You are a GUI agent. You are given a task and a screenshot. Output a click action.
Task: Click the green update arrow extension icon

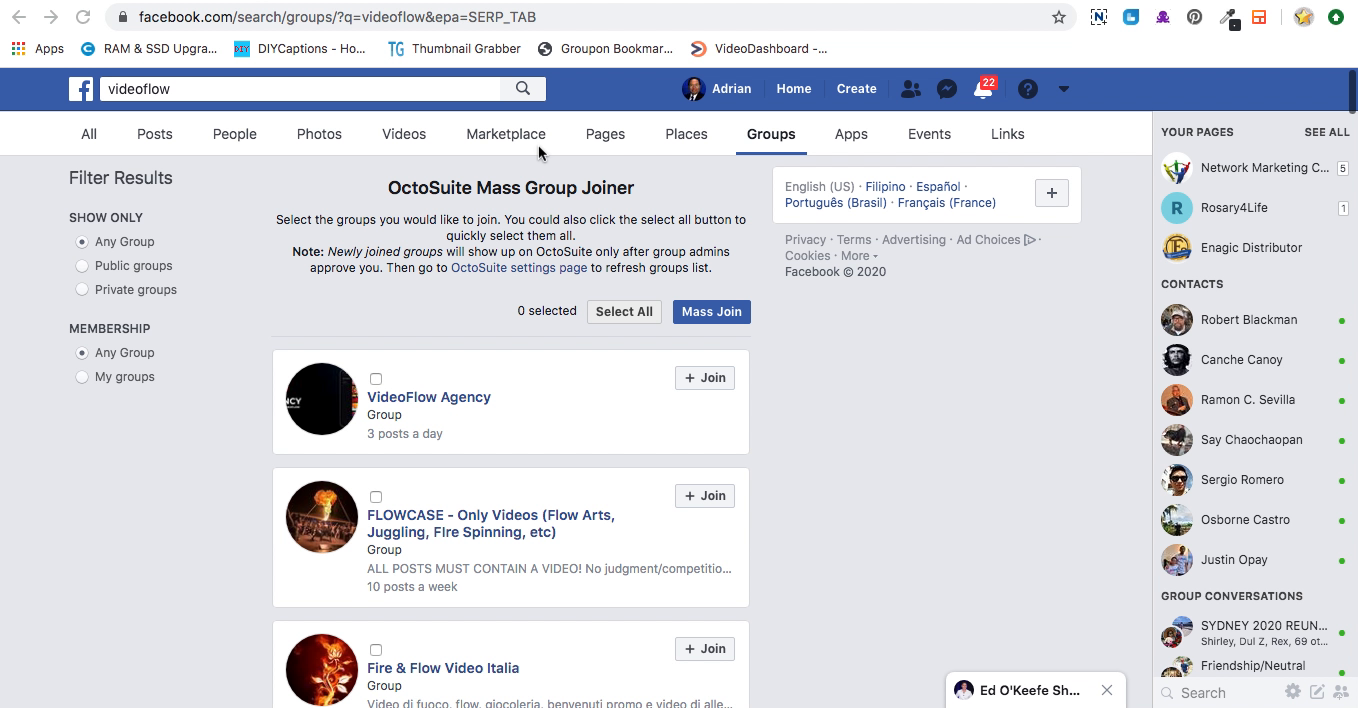(x=1336, y=17)
